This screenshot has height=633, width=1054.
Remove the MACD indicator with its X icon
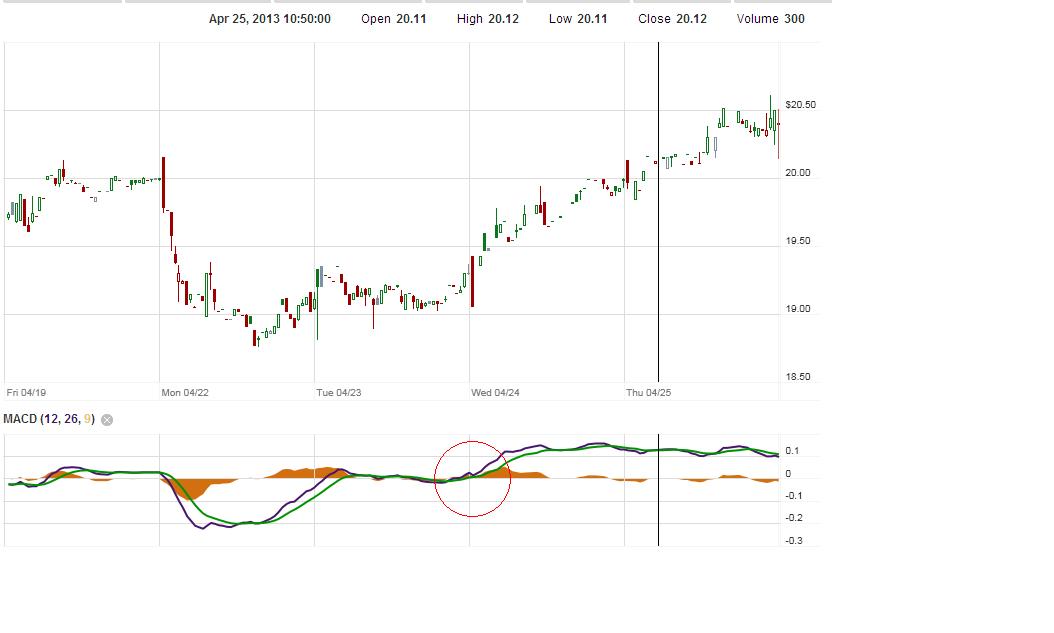click(107, 420)
